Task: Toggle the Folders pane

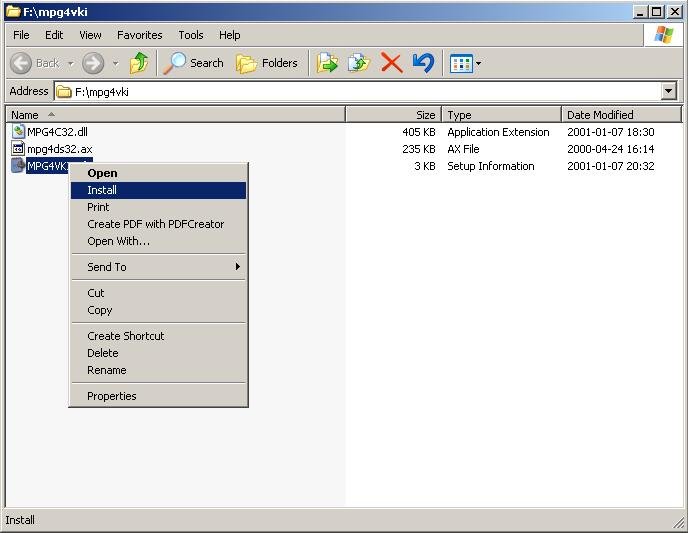Action: pyautogui.click(x=267, y=63)
